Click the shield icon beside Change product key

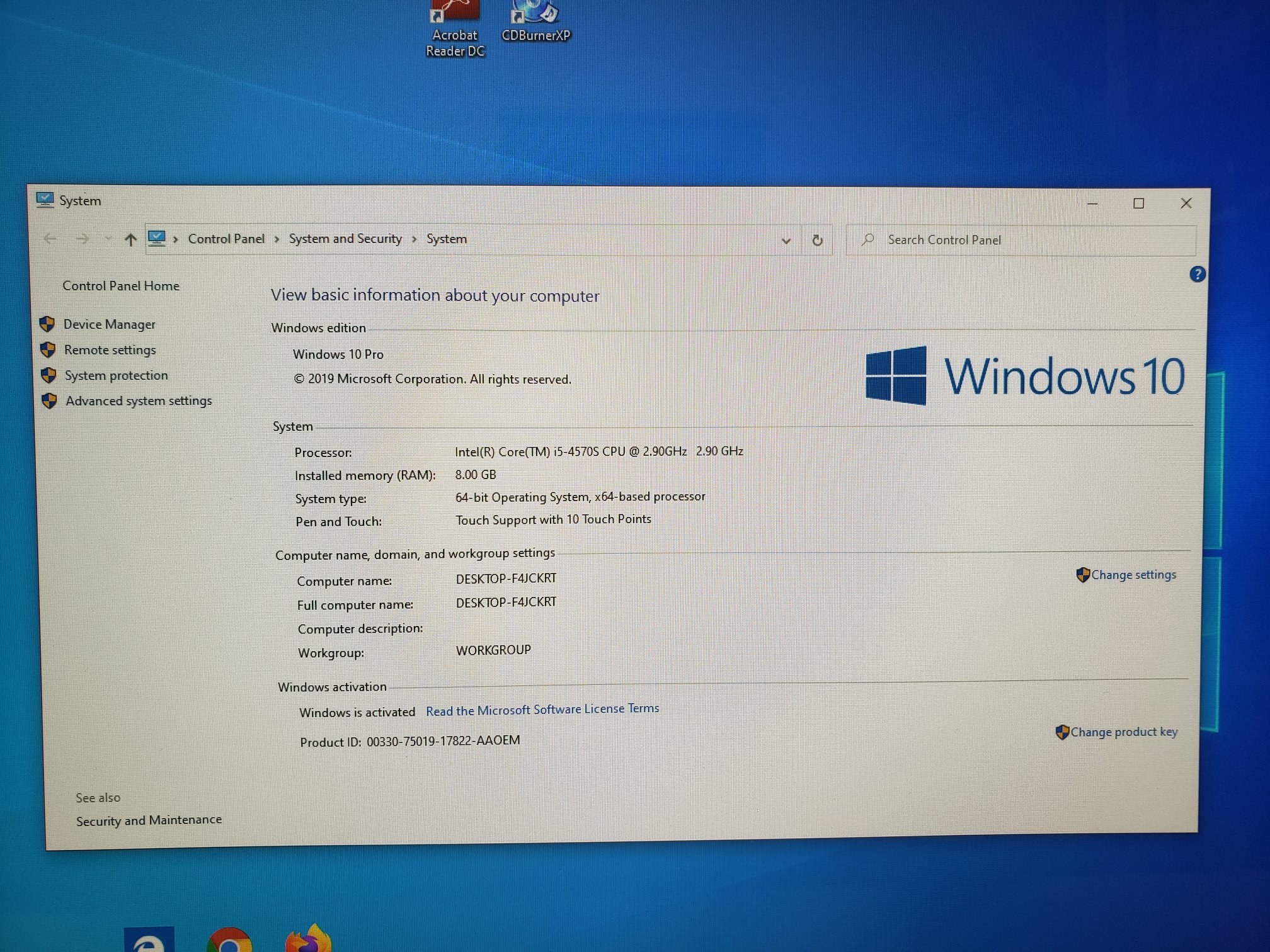point(1062,732)
